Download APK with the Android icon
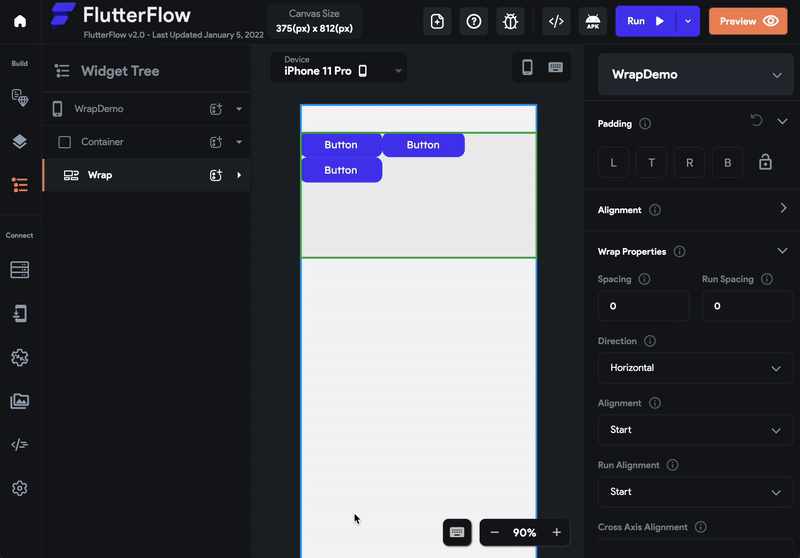The width and height of the screenshot is (800, 558). tap(593, 21)
